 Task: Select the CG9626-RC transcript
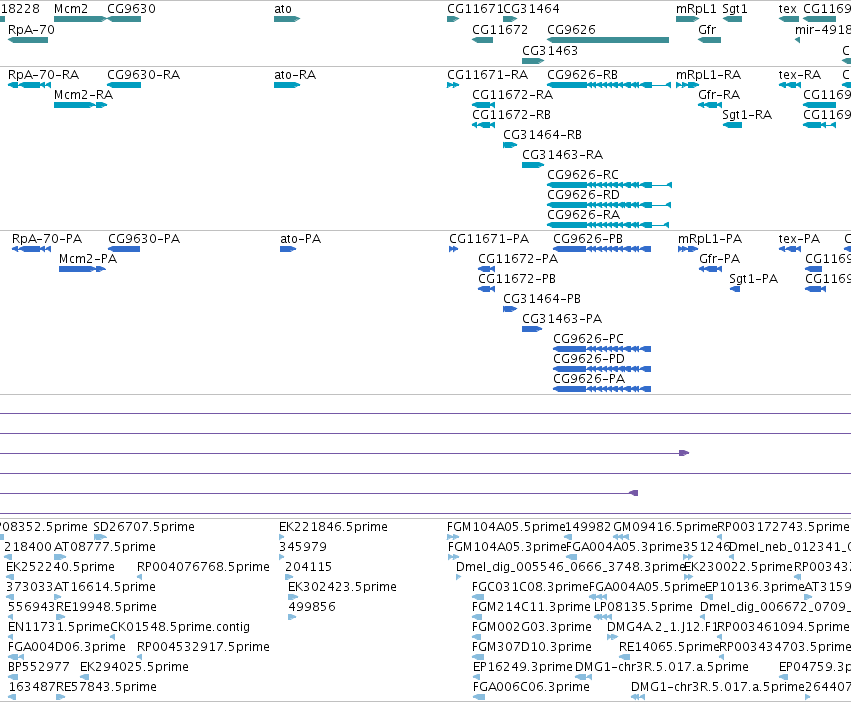click(x=609, y=185)
